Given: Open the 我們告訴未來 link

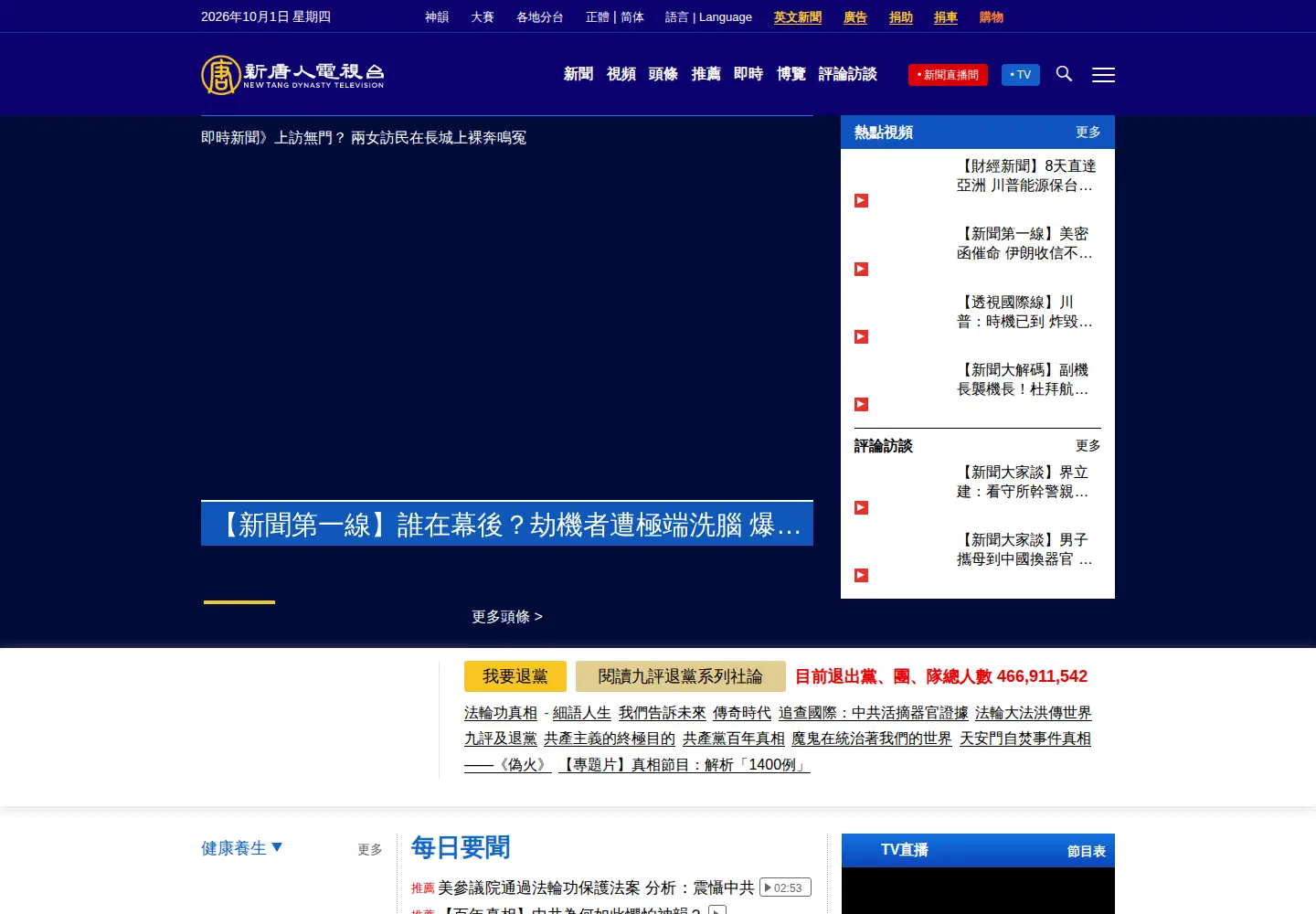Looking at the screenshot, I should 663,712.
